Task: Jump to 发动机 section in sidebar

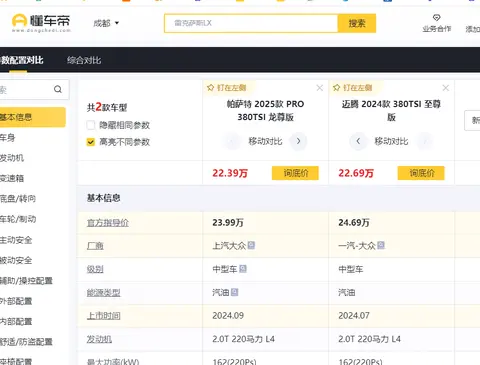Action: tap(12, 158)
